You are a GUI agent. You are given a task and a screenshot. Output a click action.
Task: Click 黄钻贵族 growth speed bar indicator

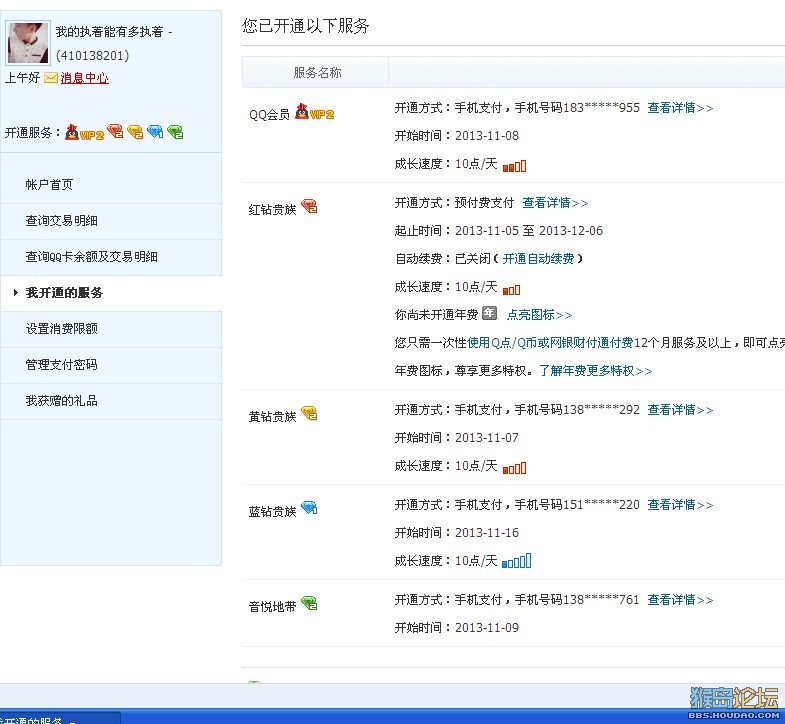[514, 468]
